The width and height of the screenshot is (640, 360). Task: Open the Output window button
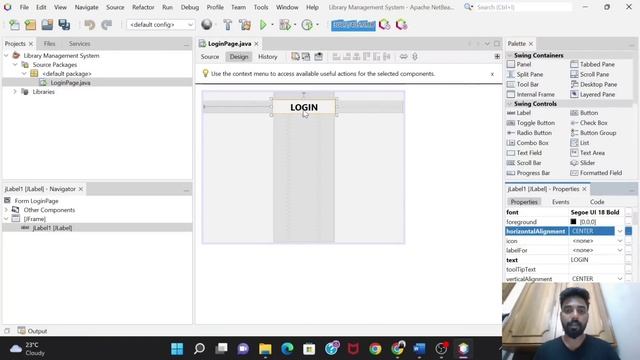click(x=32, y=331)
